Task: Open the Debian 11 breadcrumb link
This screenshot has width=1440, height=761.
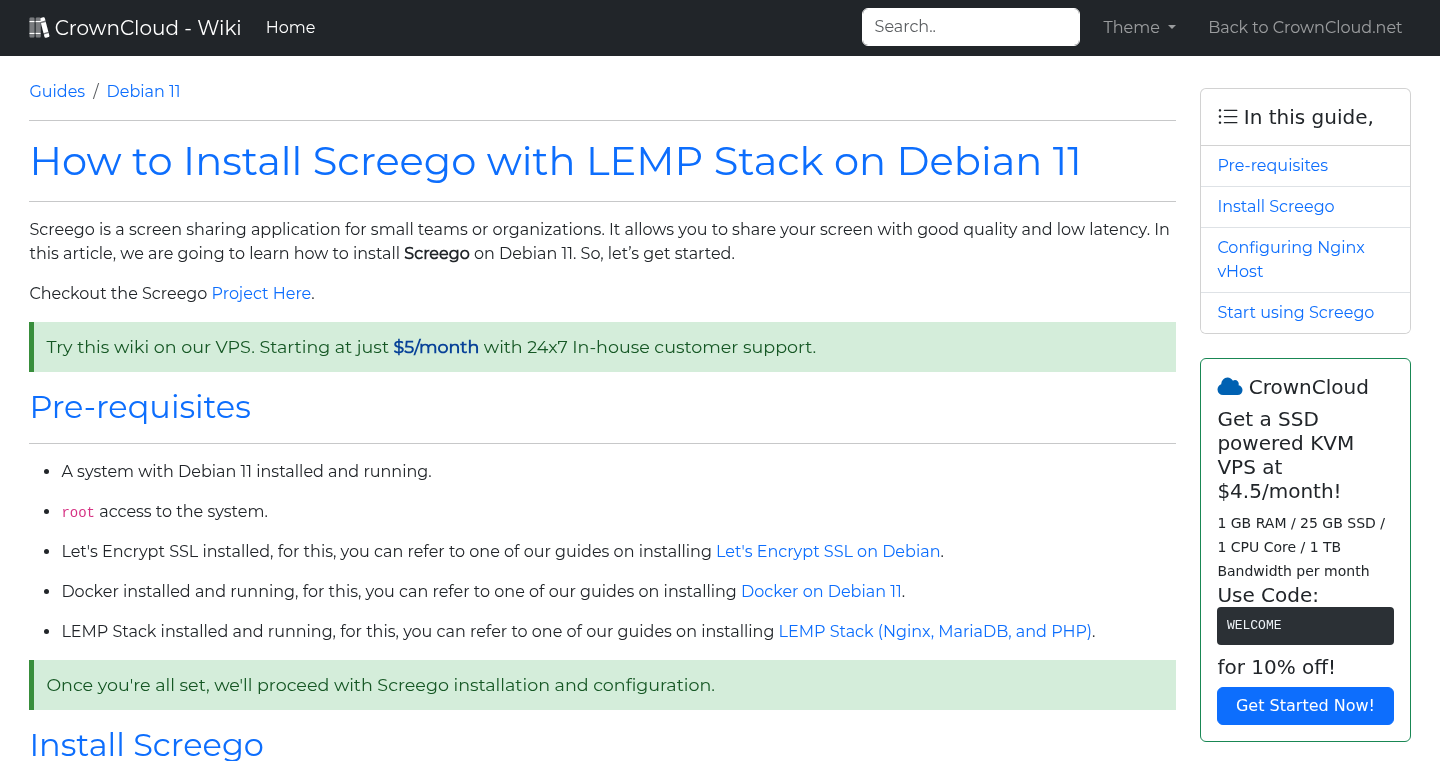Action: coord(143,92)
